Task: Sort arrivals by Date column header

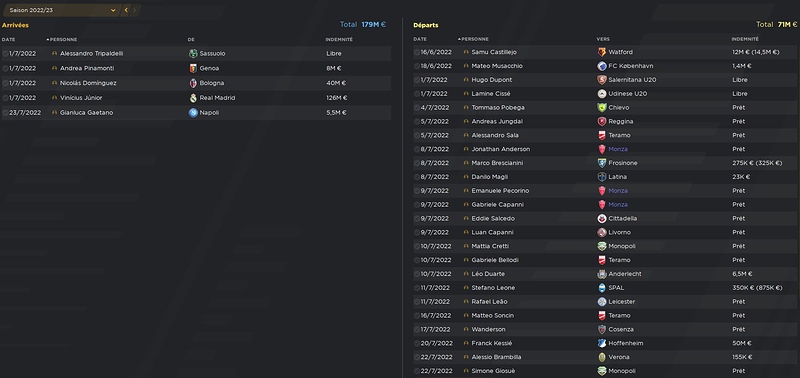Action: pyautogui.click(x=9, y=39)
